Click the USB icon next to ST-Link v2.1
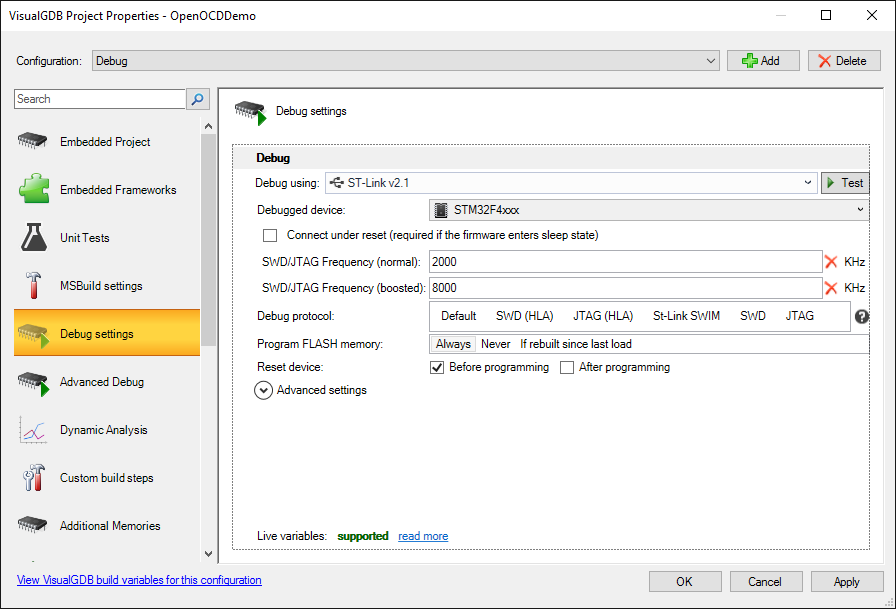Viewport: 896px width, 609px height. 337,183
